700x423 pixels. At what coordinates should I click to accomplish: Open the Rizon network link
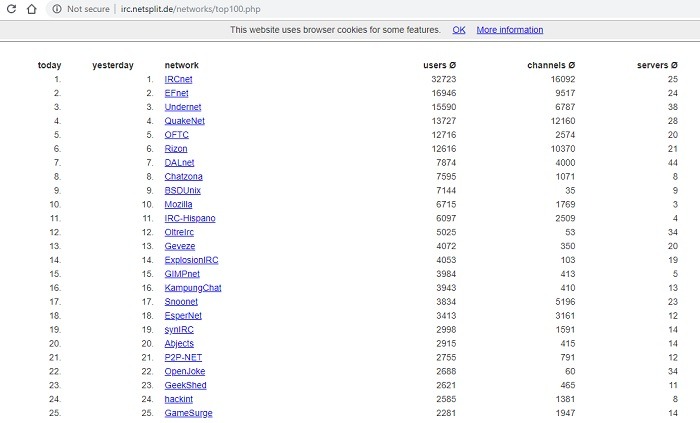coord(176,149)
